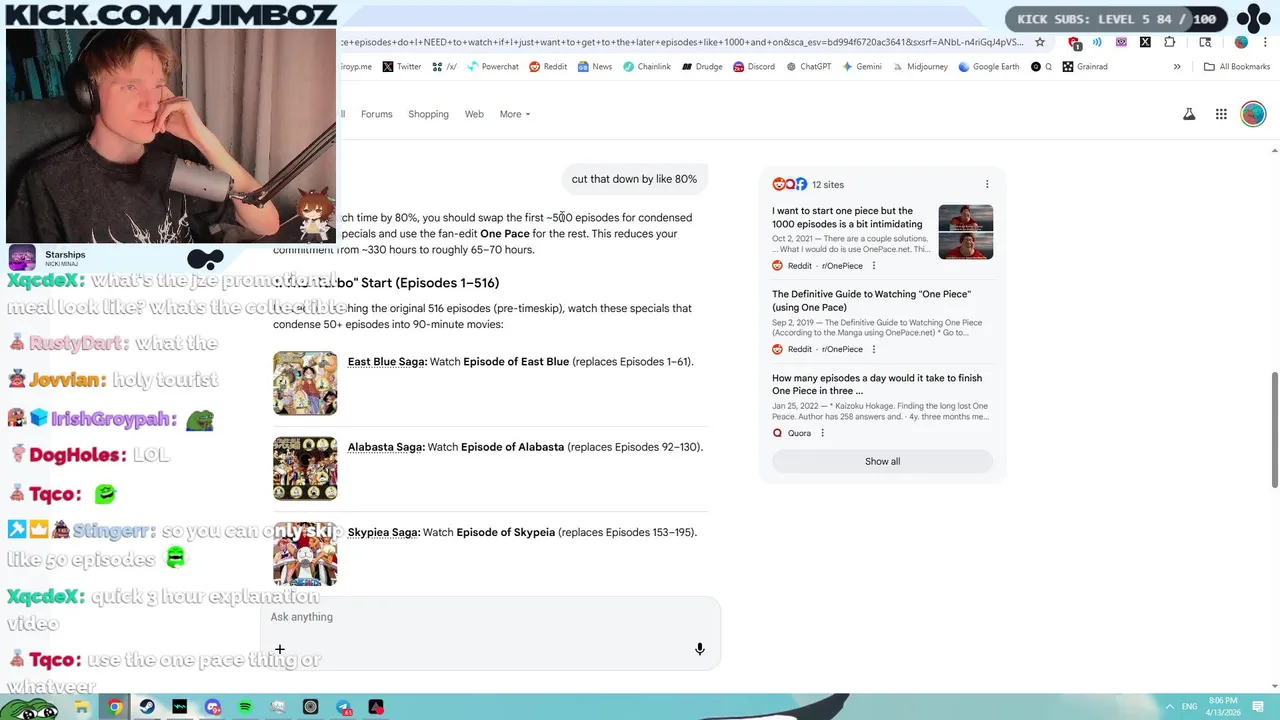Open File Explorer from the taskbar
Screen dimensions: 1280x720
coord(82,707)
